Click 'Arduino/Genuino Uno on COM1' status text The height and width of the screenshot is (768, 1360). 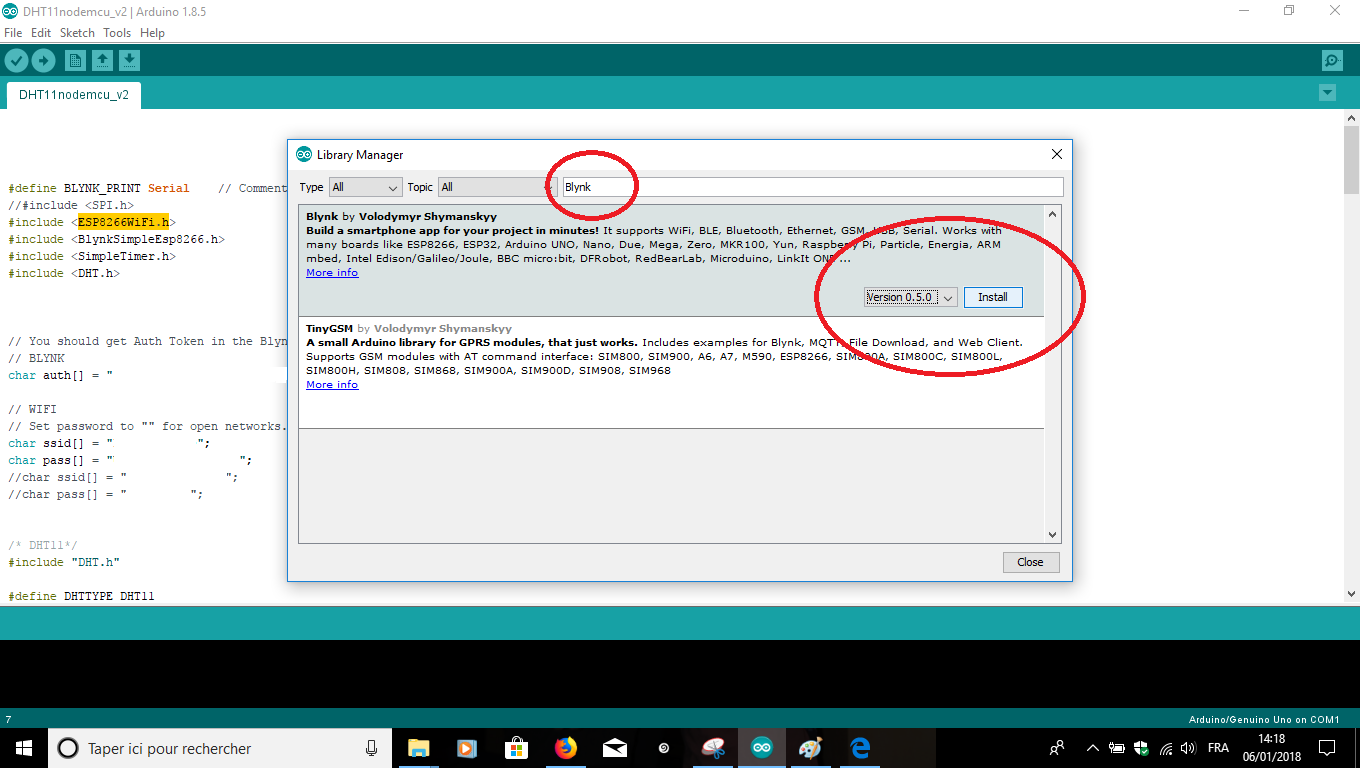pyautogui.click(x=1263, y=720)
